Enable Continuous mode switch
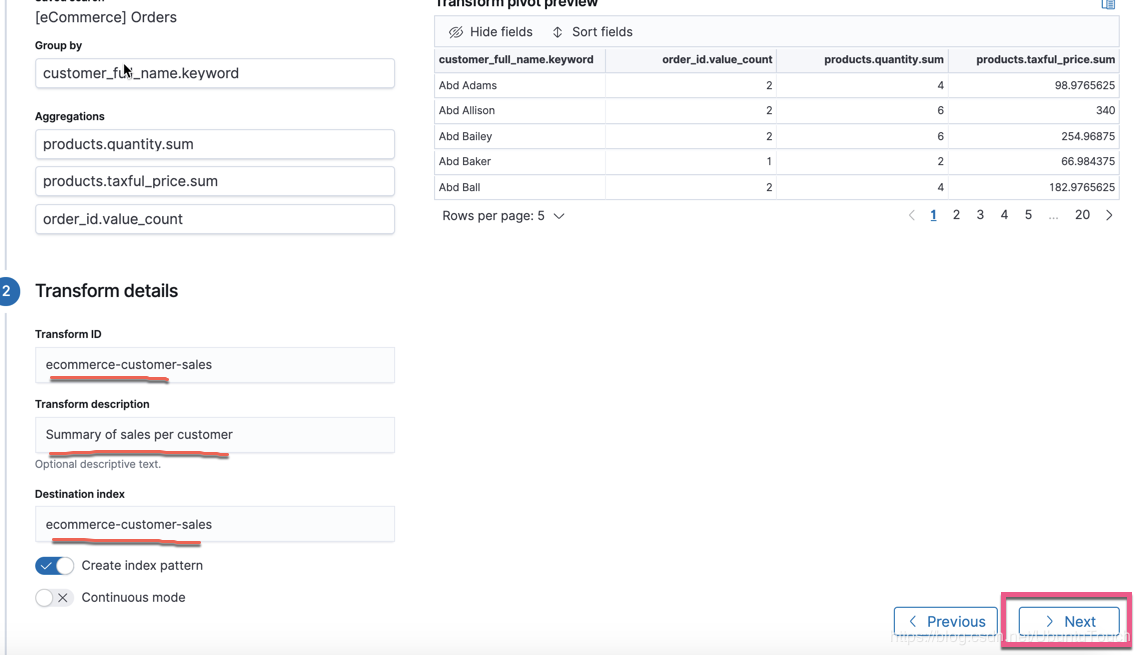 [55, 598]
